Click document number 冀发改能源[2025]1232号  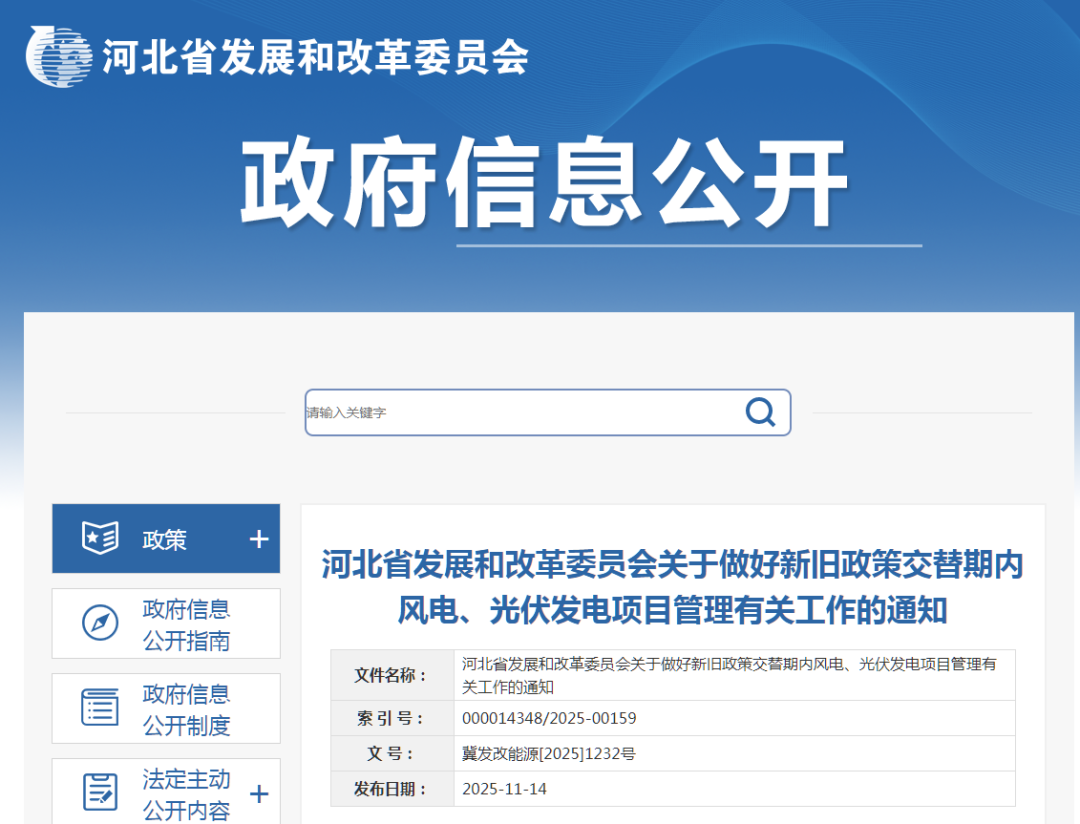click(x=549, y=753)
